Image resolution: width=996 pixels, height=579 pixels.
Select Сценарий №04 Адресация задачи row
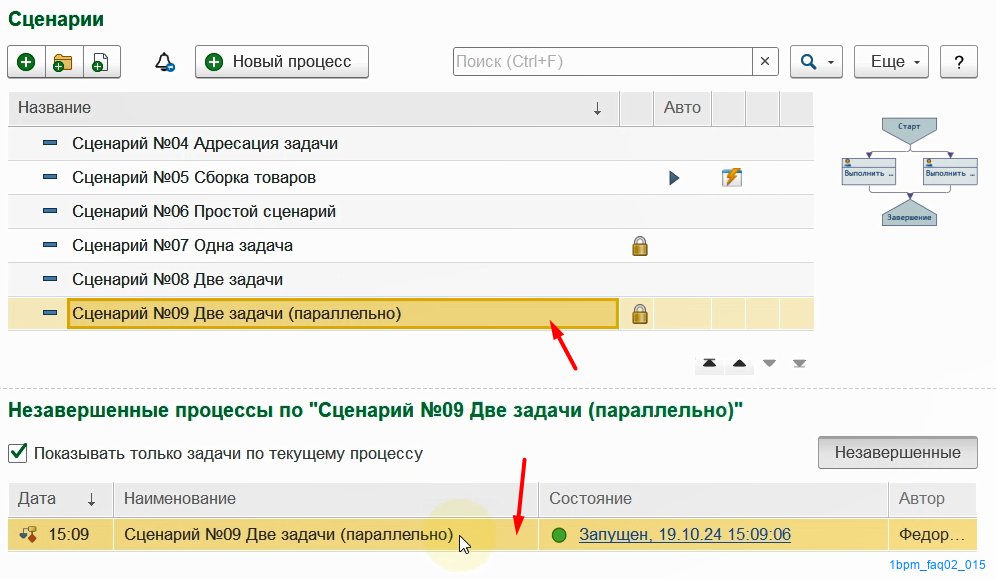205,144
